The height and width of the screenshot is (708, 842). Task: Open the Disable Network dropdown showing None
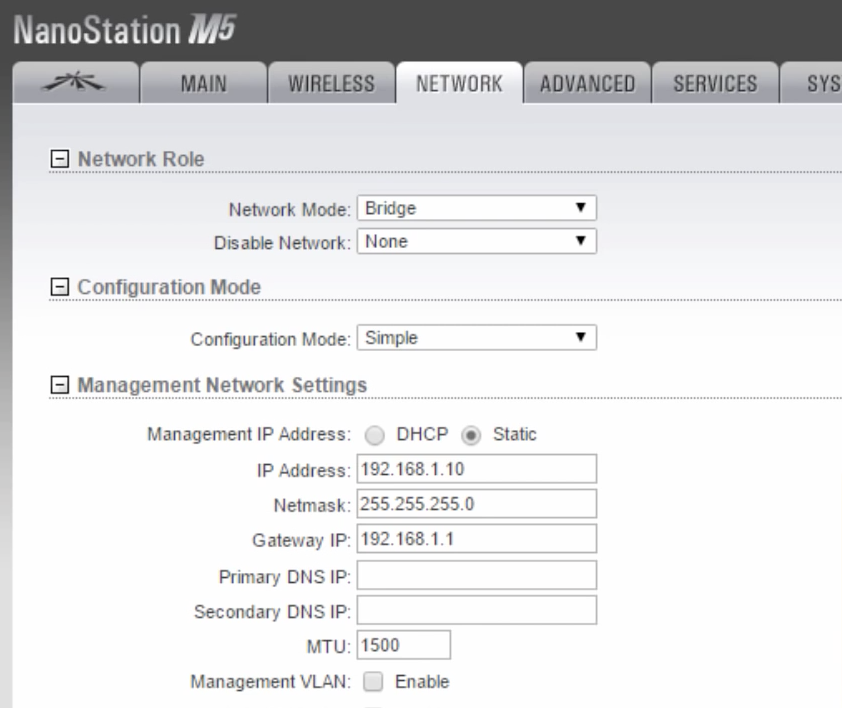pyautogui.click(x=477, y=241)
